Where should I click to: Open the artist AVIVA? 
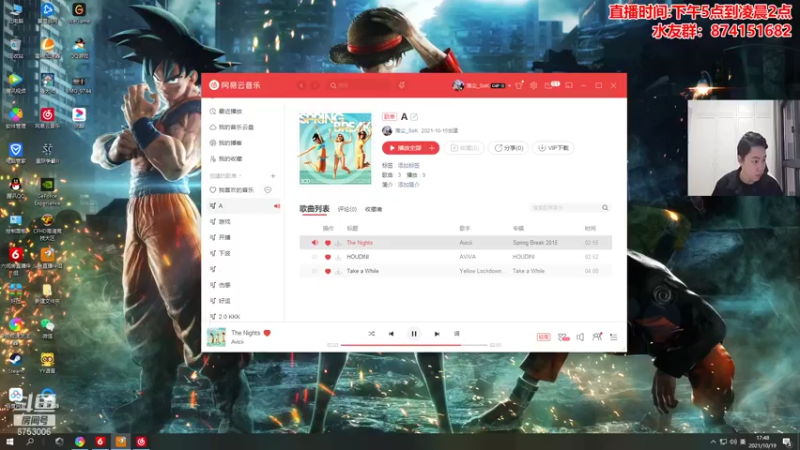coord(467,257)
